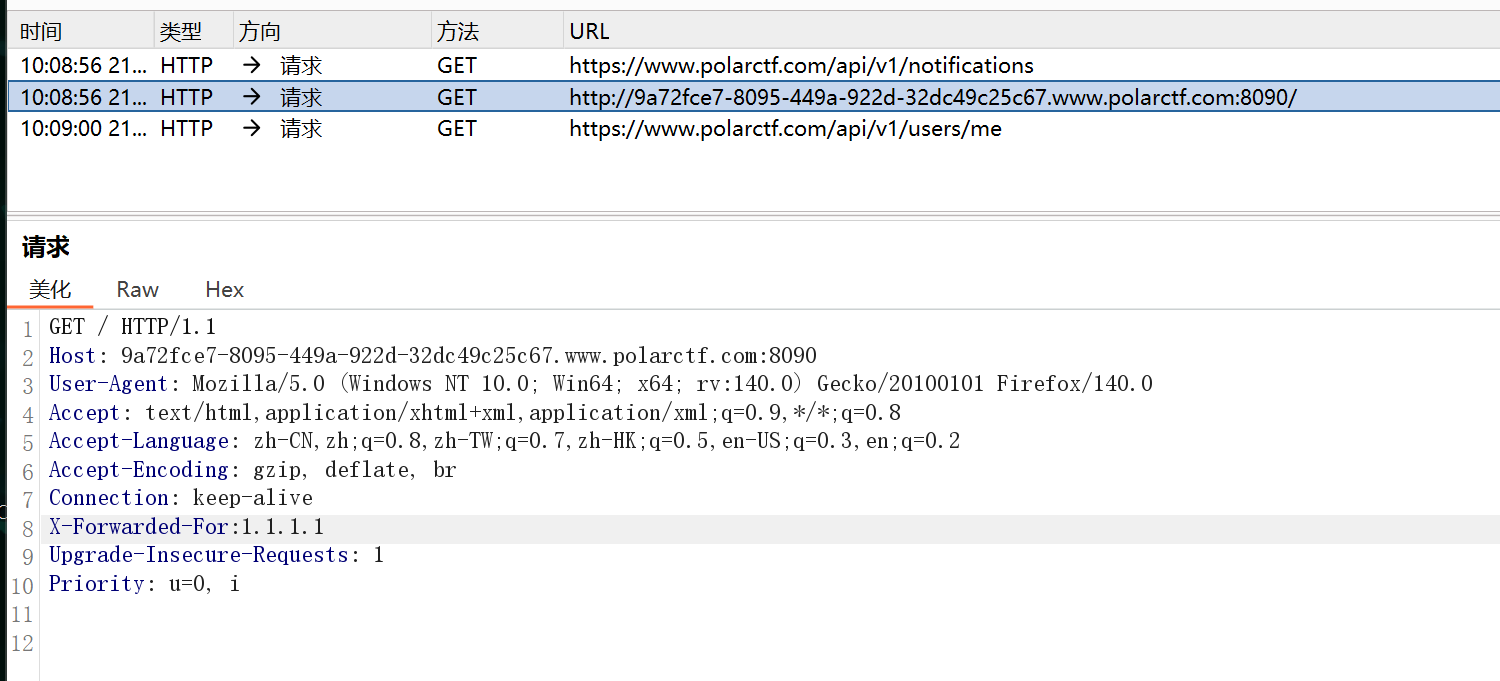Sort by the 类型 column header
Image resolution: width=1500 pixels, height=681 pixels.
tap(180, 32)
